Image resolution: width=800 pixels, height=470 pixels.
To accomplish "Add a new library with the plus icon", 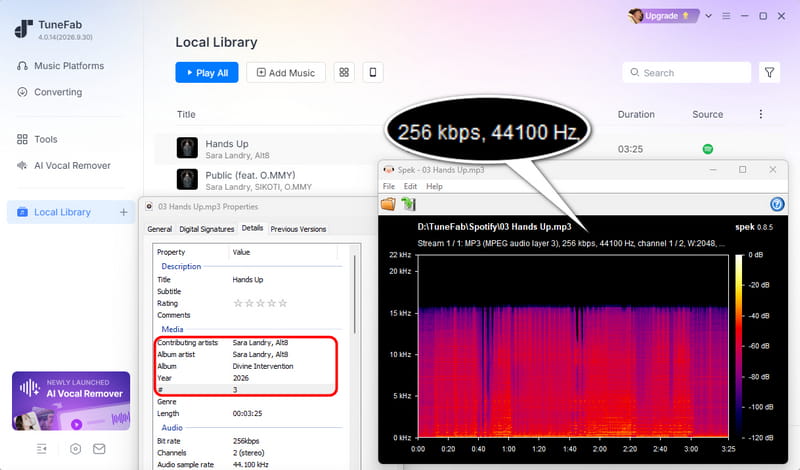I will [123, 212].
